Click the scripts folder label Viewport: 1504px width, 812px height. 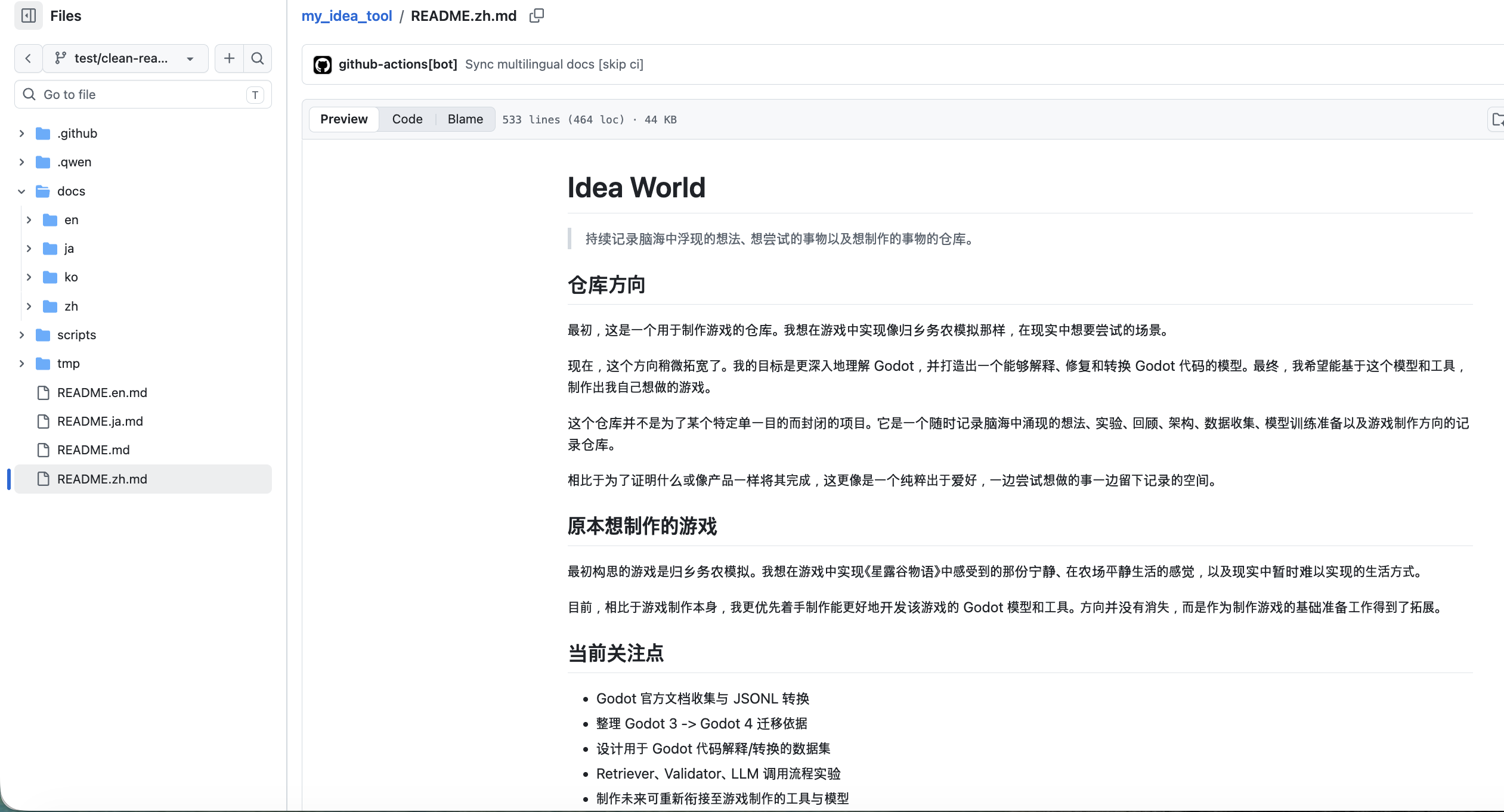[76, 335]
